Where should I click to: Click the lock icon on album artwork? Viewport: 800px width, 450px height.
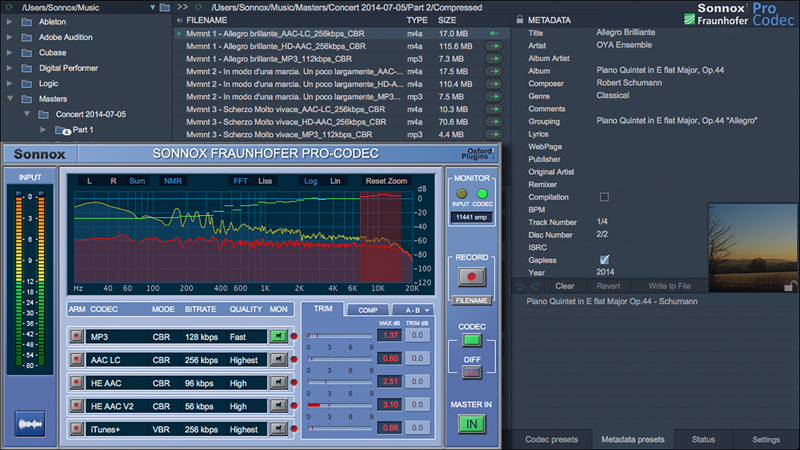[790, 286]
